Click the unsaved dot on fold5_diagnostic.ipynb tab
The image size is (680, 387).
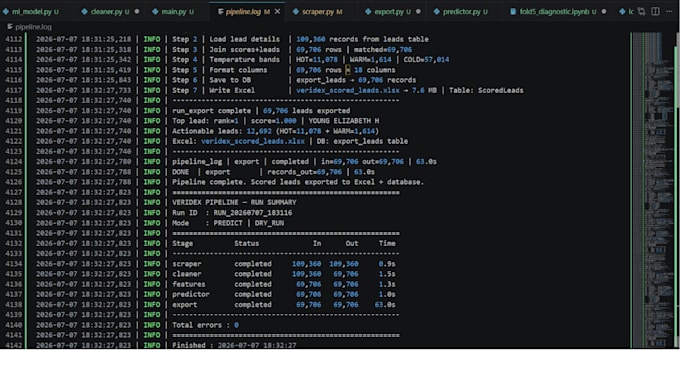604,12
